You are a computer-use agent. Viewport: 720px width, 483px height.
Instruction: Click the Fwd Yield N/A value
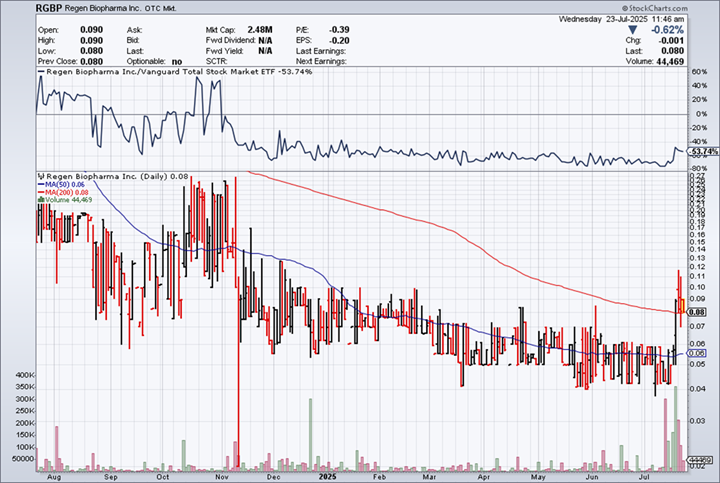pos(265,51)
